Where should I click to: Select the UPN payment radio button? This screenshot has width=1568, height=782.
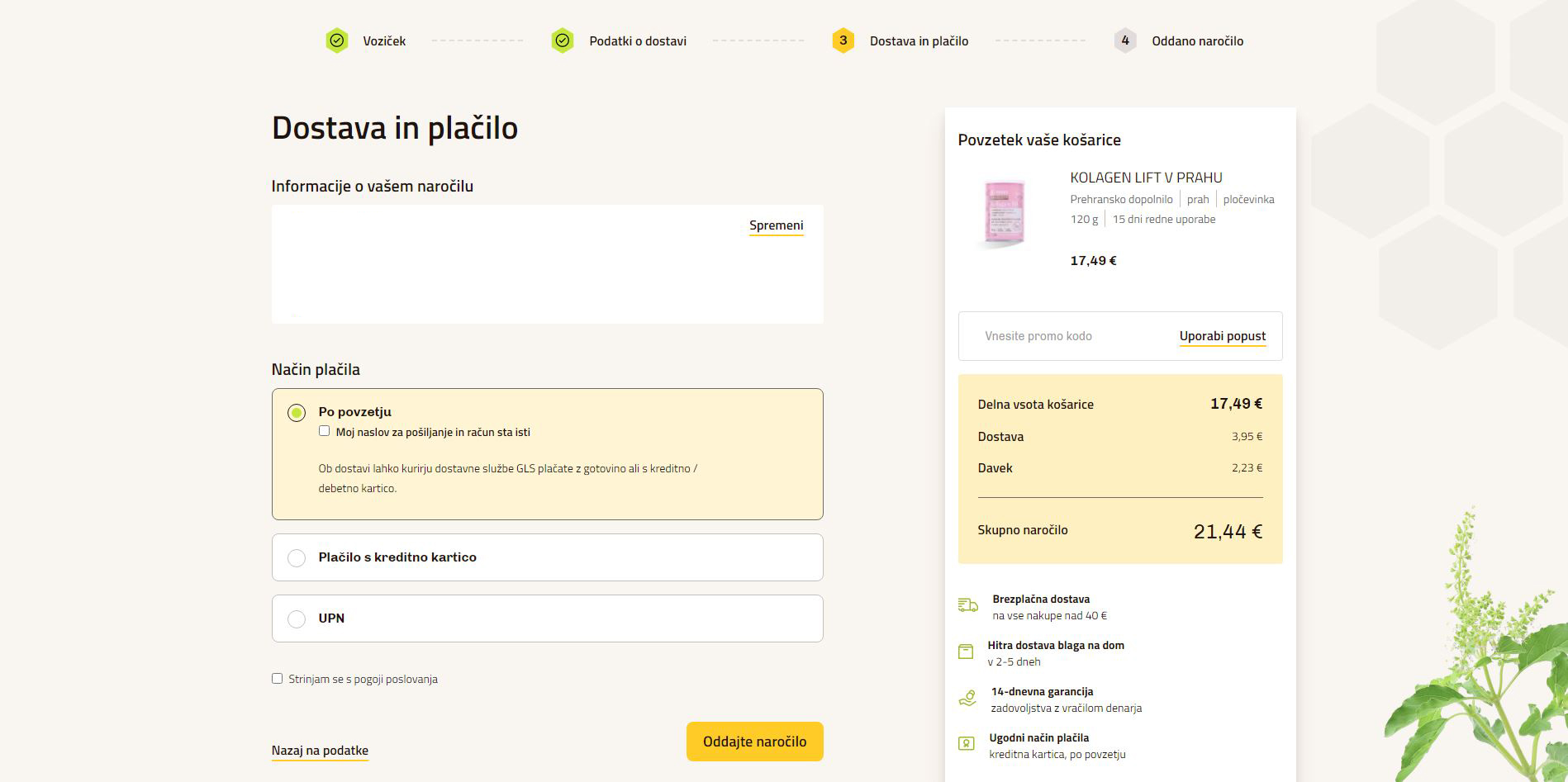[297, 619]
